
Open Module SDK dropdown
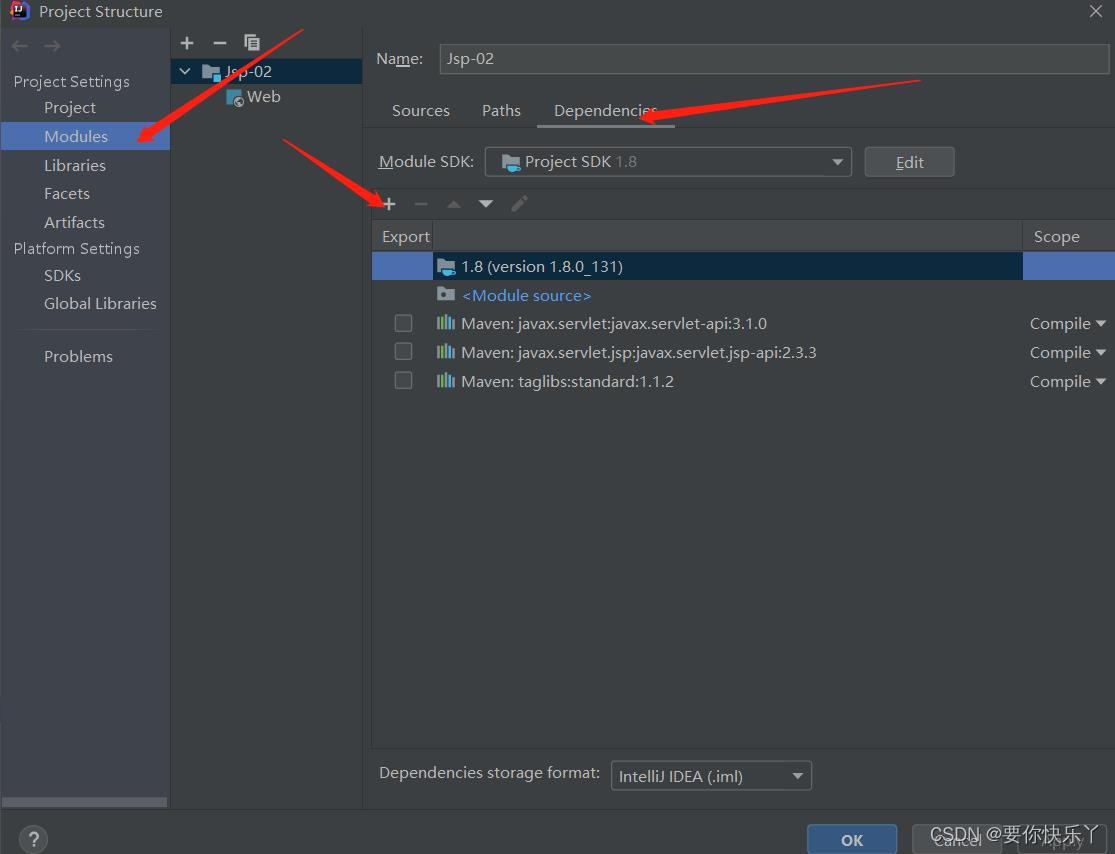click(668, 162)
